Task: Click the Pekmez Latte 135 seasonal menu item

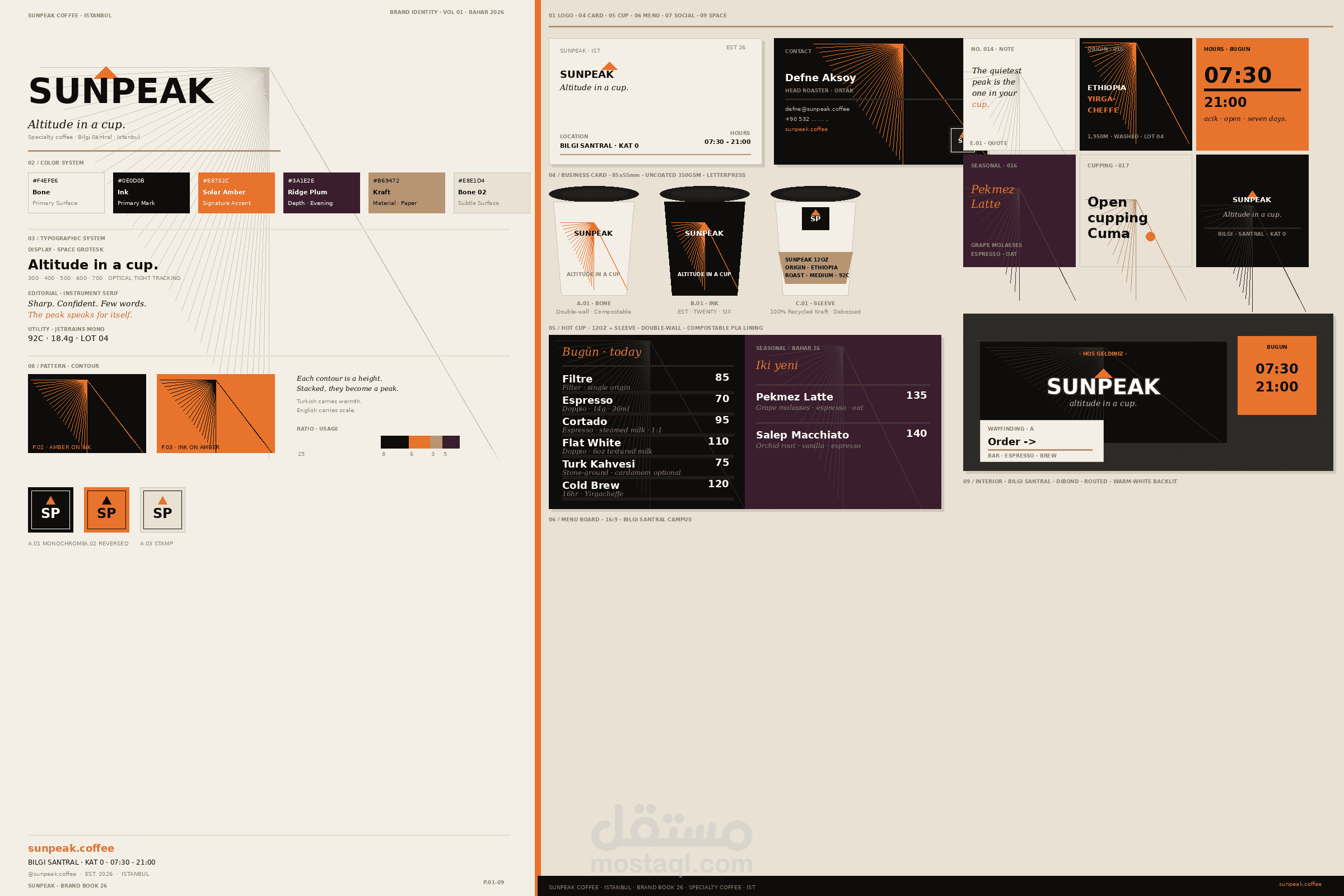Action: point(843,400)
